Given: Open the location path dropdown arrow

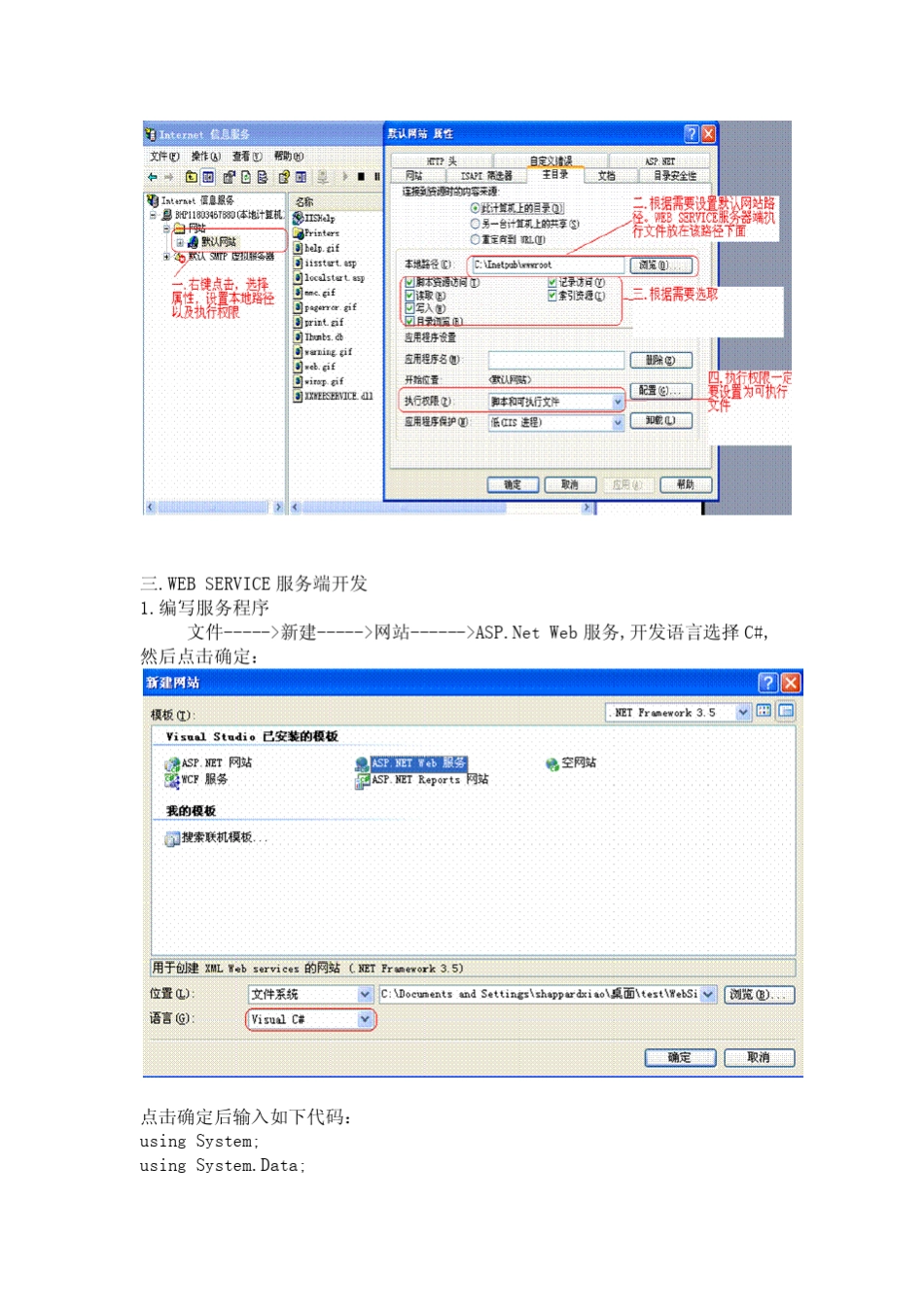Looking at the screenshot, I should (708, 994).
